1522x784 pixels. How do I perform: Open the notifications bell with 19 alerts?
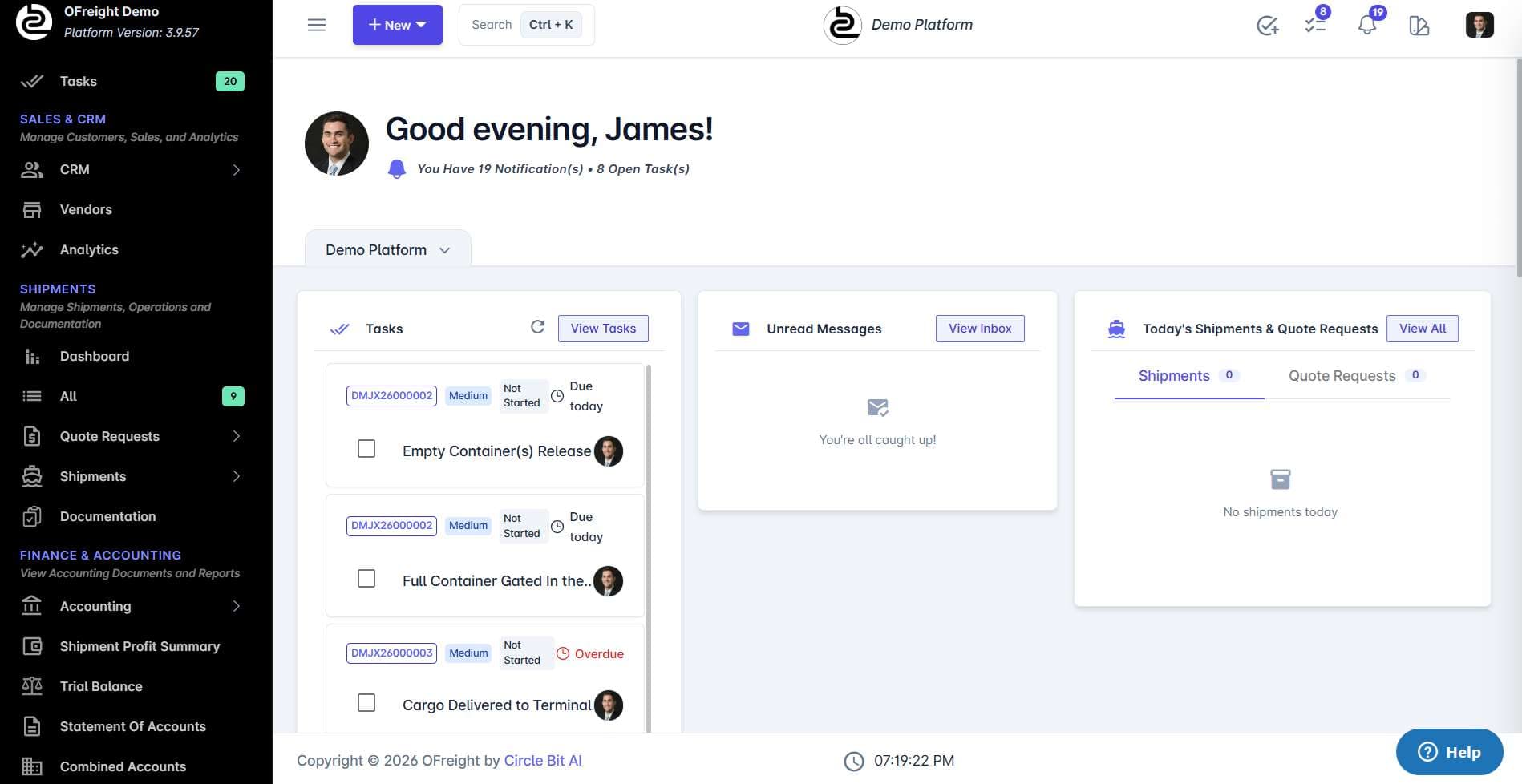click(1366, 25)
